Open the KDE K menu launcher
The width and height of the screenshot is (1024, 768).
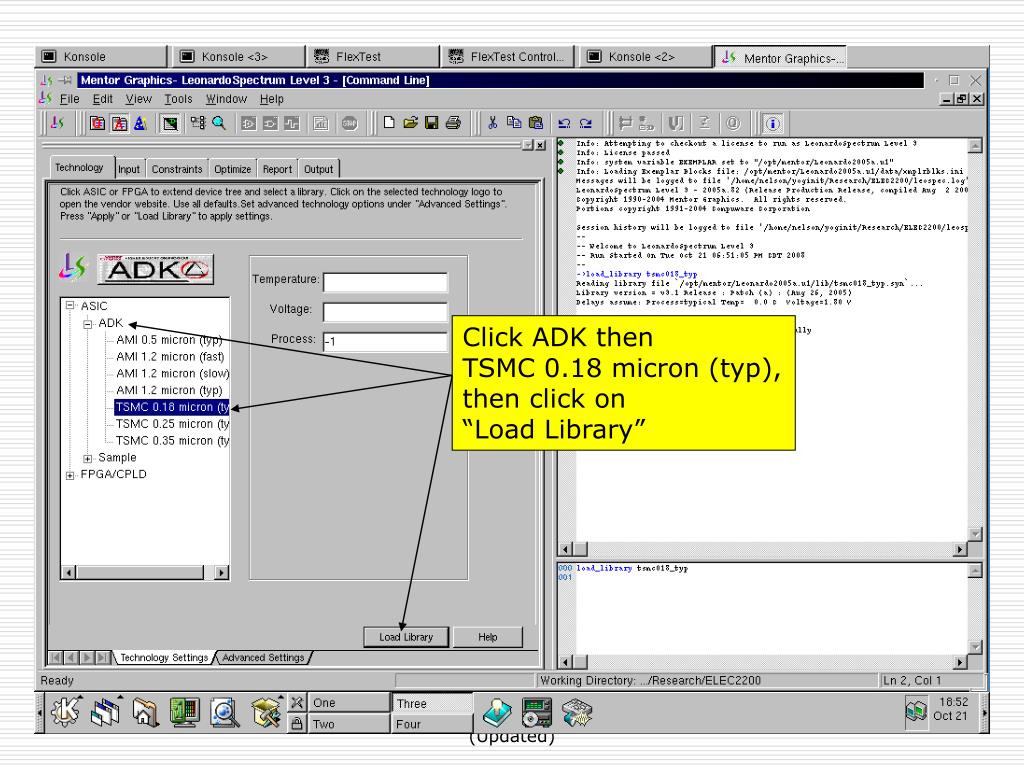pyautogui.click(x=66, y=712)
